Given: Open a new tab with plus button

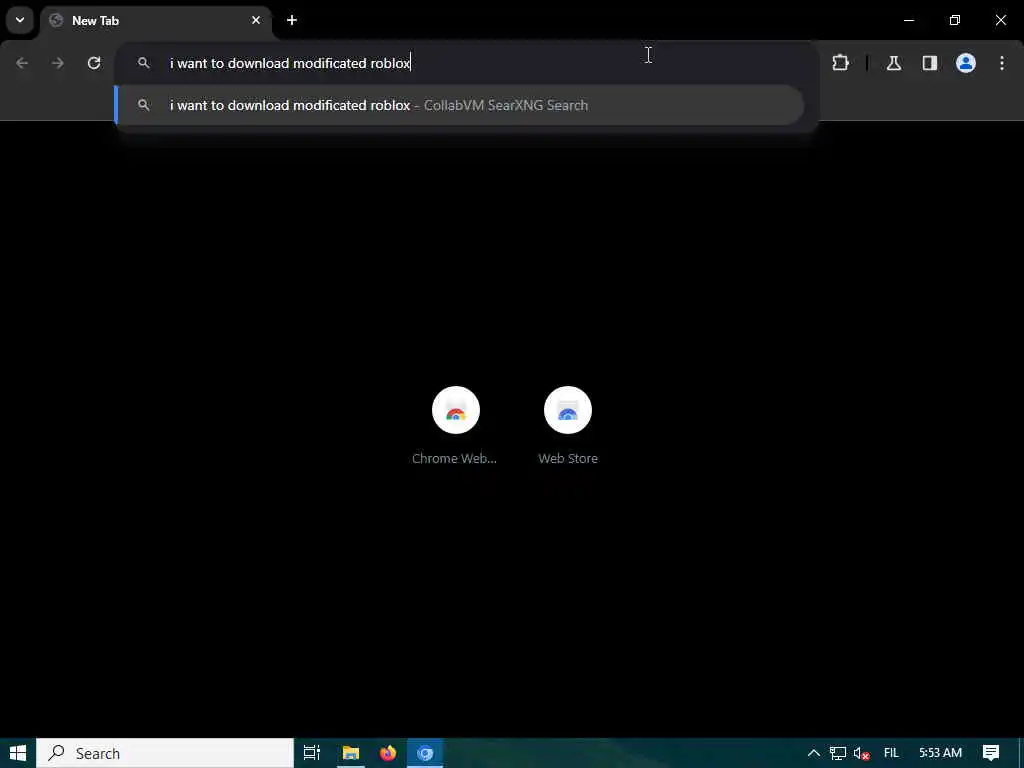Looking at the screenshot, I should tap(292, 20).
